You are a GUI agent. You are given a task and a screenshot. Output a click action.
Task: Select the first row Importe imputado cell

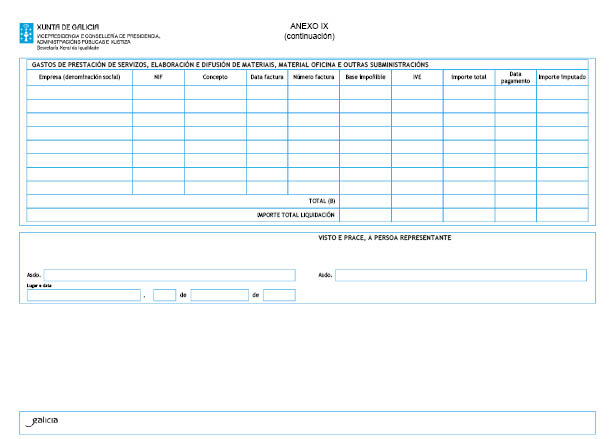pyautogui.click(x=563, y=92)
